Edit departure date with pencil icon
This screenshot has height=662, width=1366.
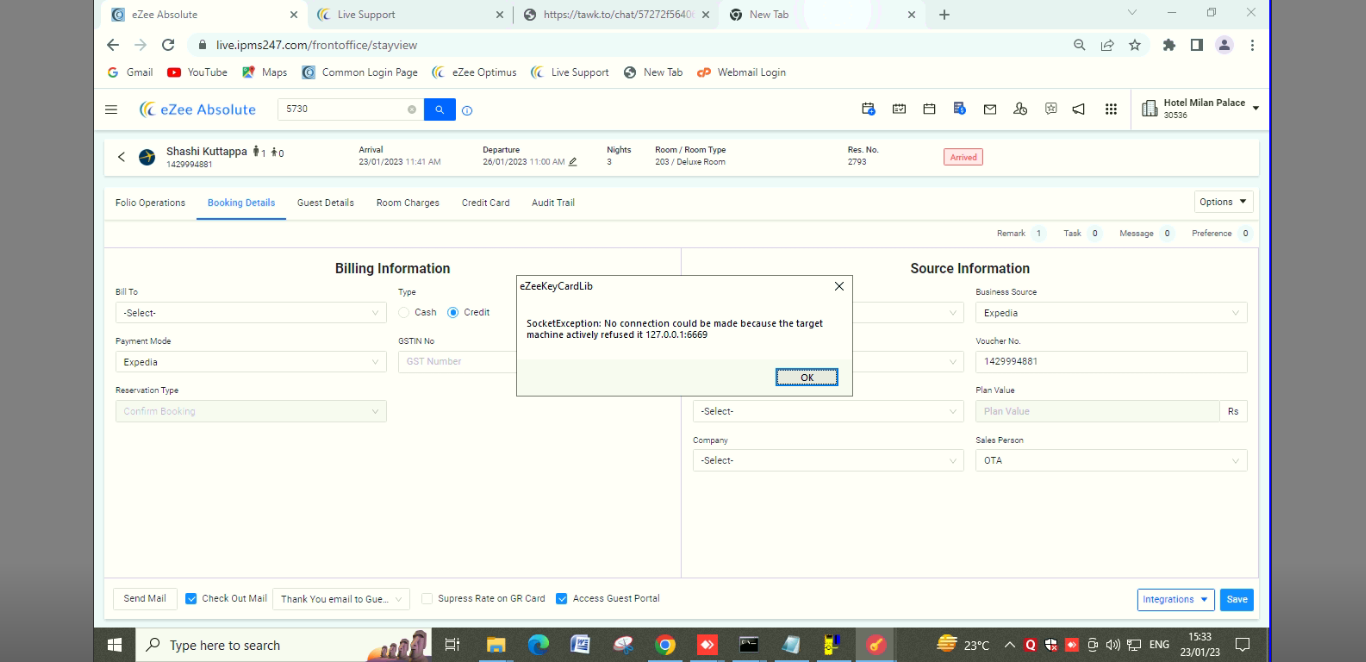click(573, 161)
